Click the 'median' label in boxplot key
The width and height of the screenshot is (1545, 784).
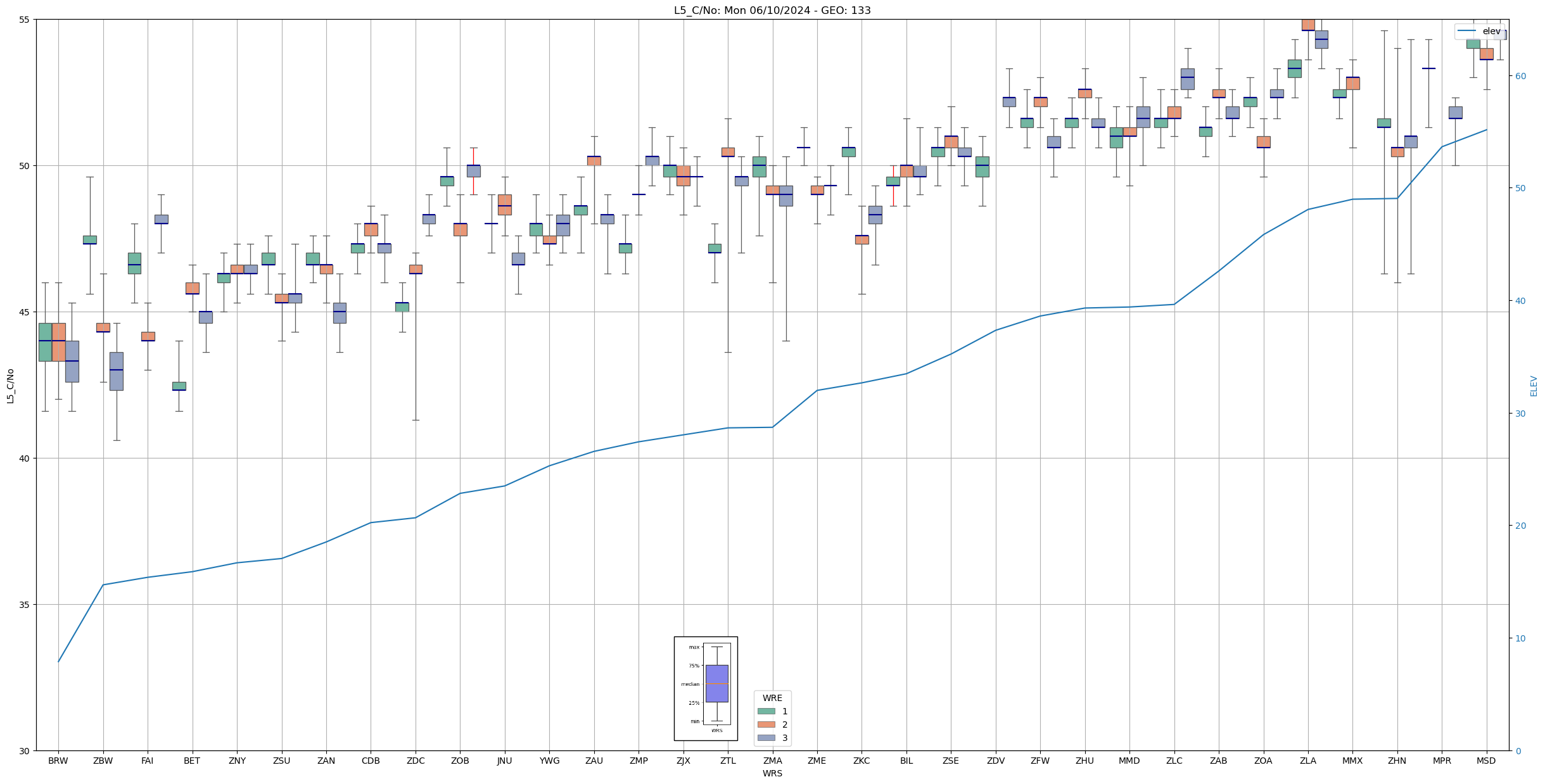pyautogui.click(x=690, y=684)
